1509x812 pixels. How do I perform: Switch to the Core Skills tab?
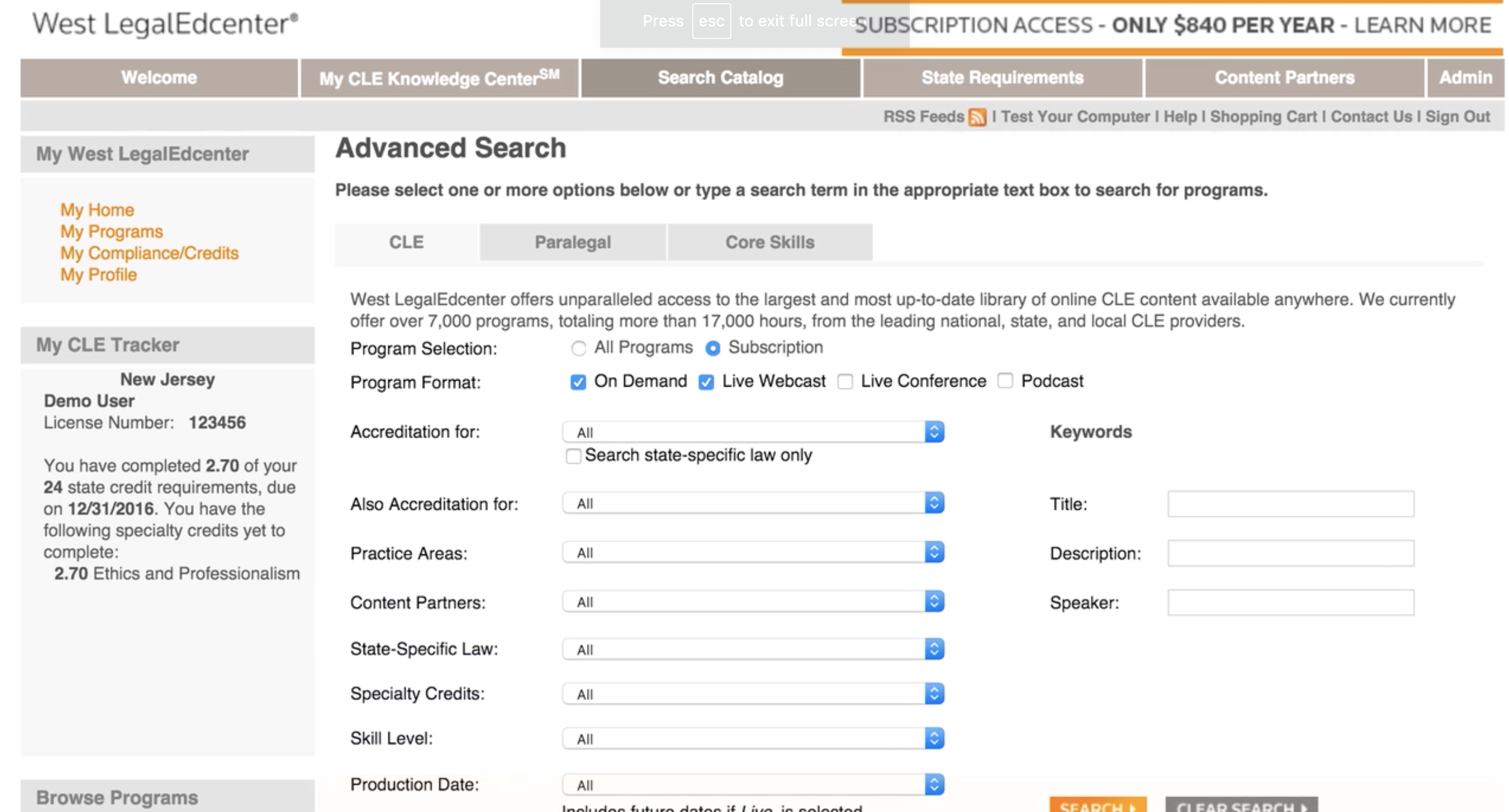[x=769, y=242]
